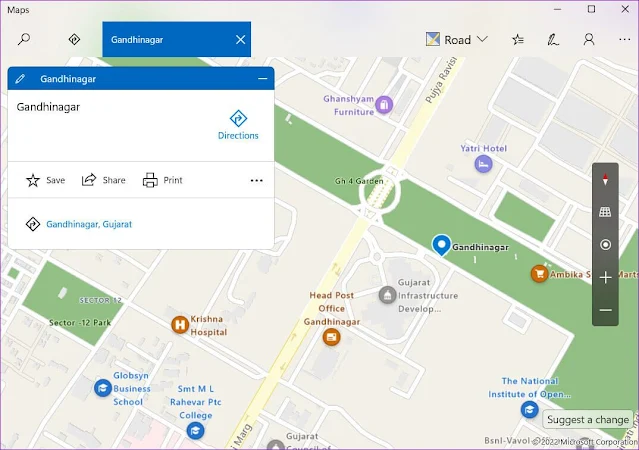
Task: Reset map rotation with compass control
Action: point(605,179)
